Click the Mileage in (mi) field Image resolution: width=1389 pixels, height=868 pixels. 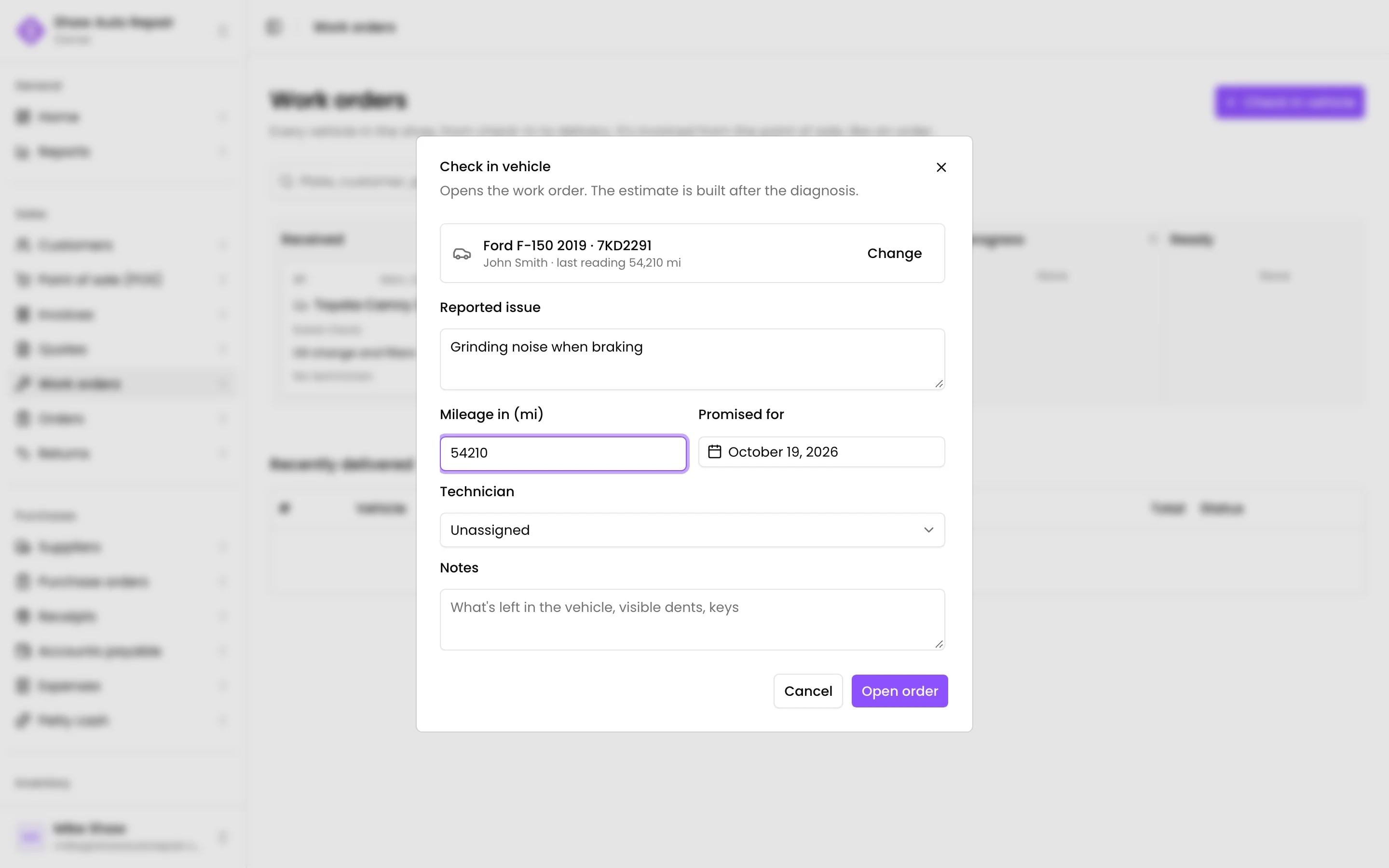point(563,453)
